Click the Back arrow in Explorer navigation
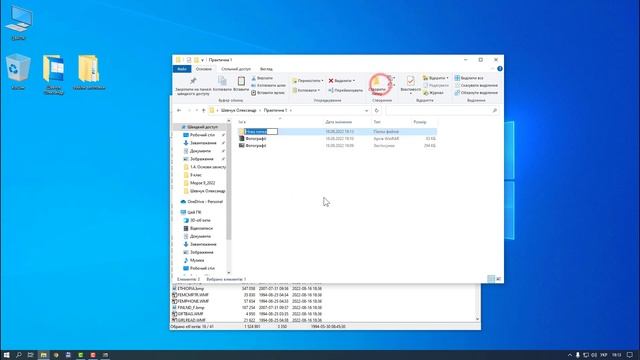 (x=179, y=110)
